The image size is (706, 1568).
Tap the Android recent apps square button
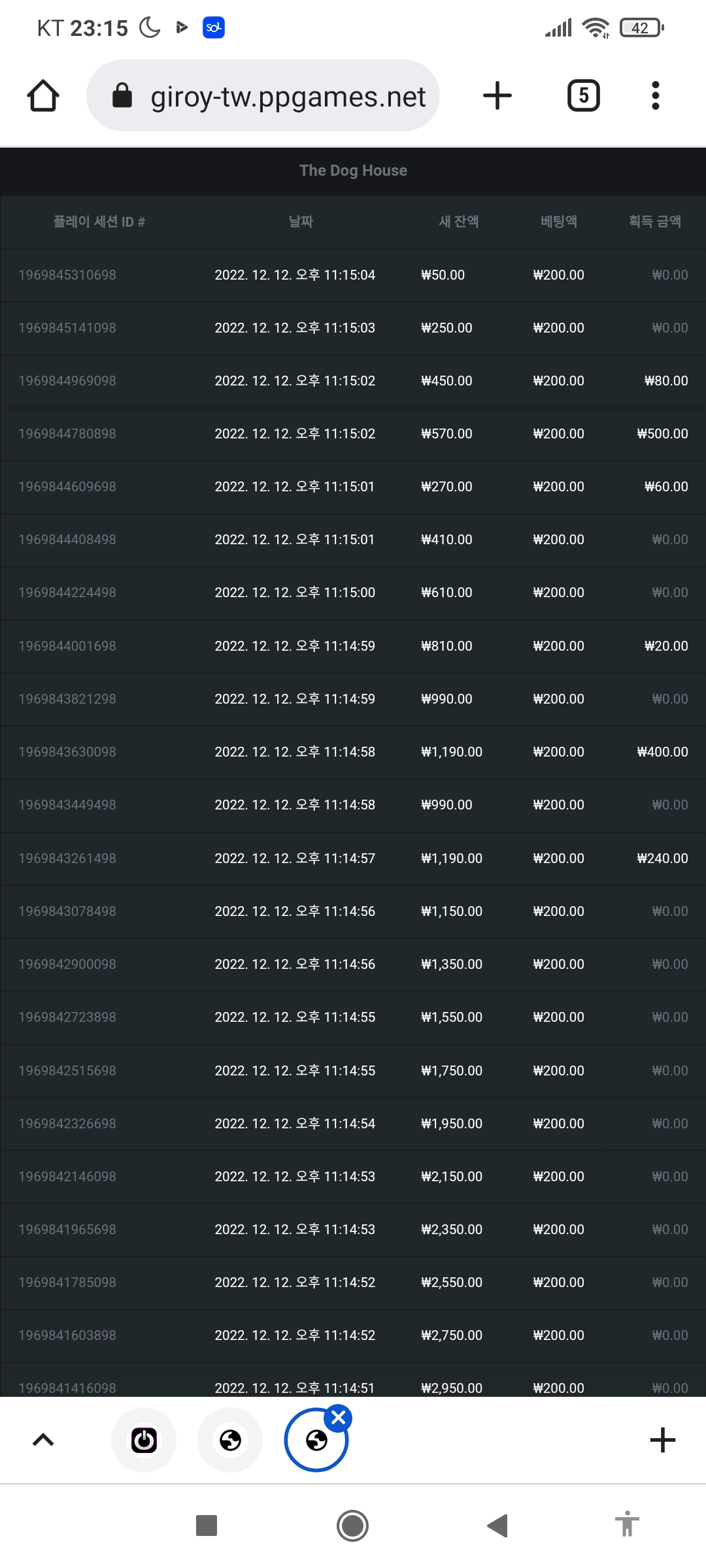[207, 1526]
